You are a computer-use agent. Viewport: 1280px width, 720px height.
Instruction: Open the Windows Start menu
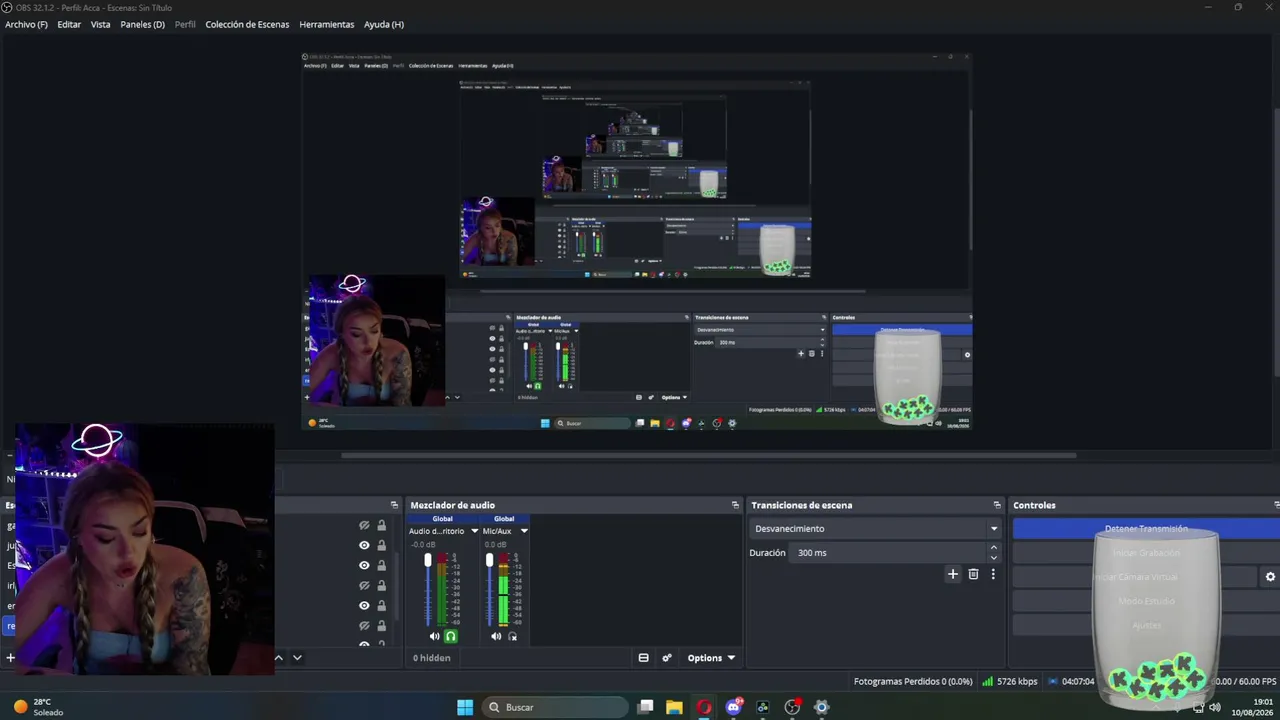tap(465, 707)
